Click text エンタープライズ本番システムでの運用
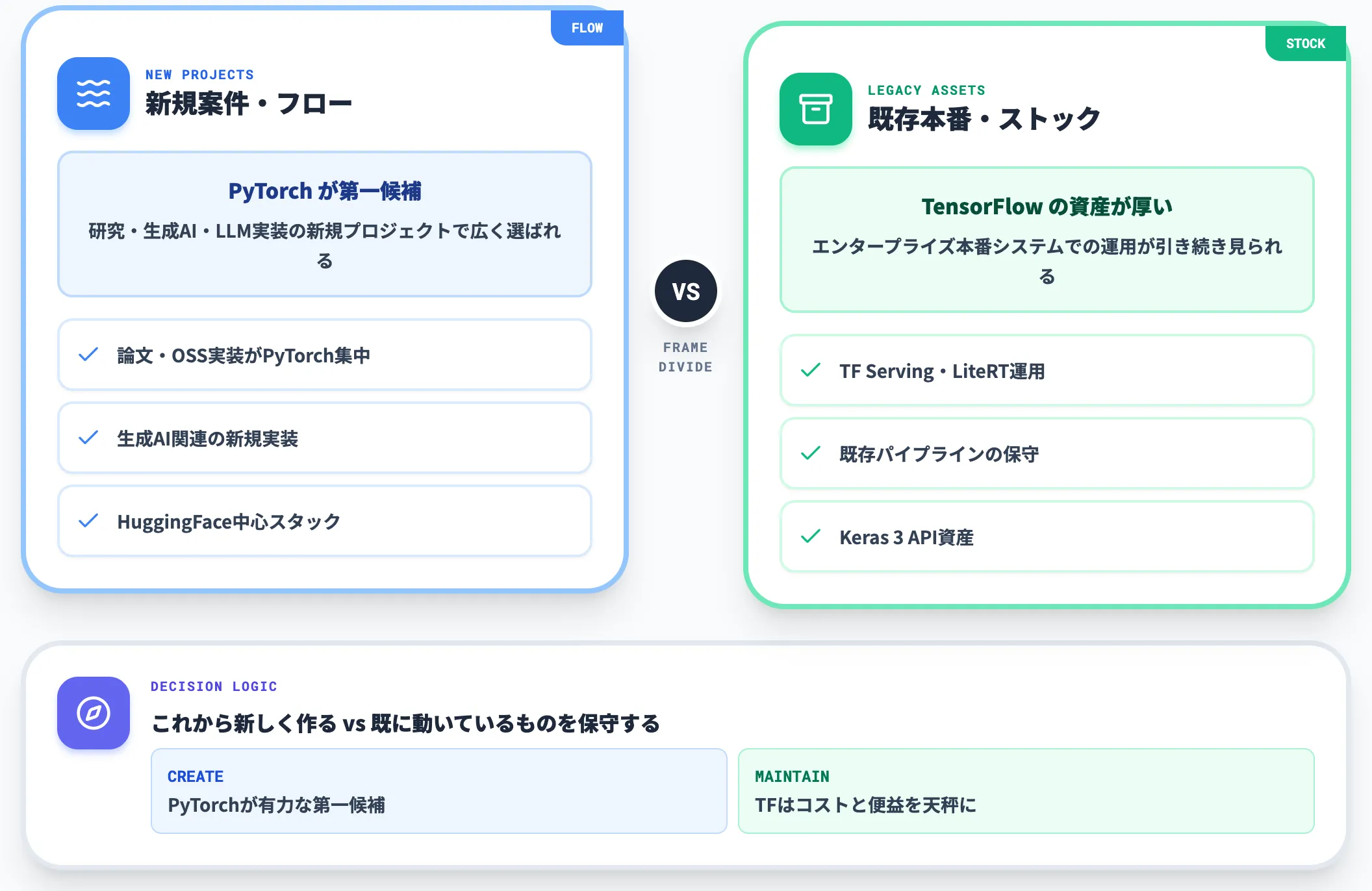This screenshot has height=891, width=1372. tap(973, 246)
